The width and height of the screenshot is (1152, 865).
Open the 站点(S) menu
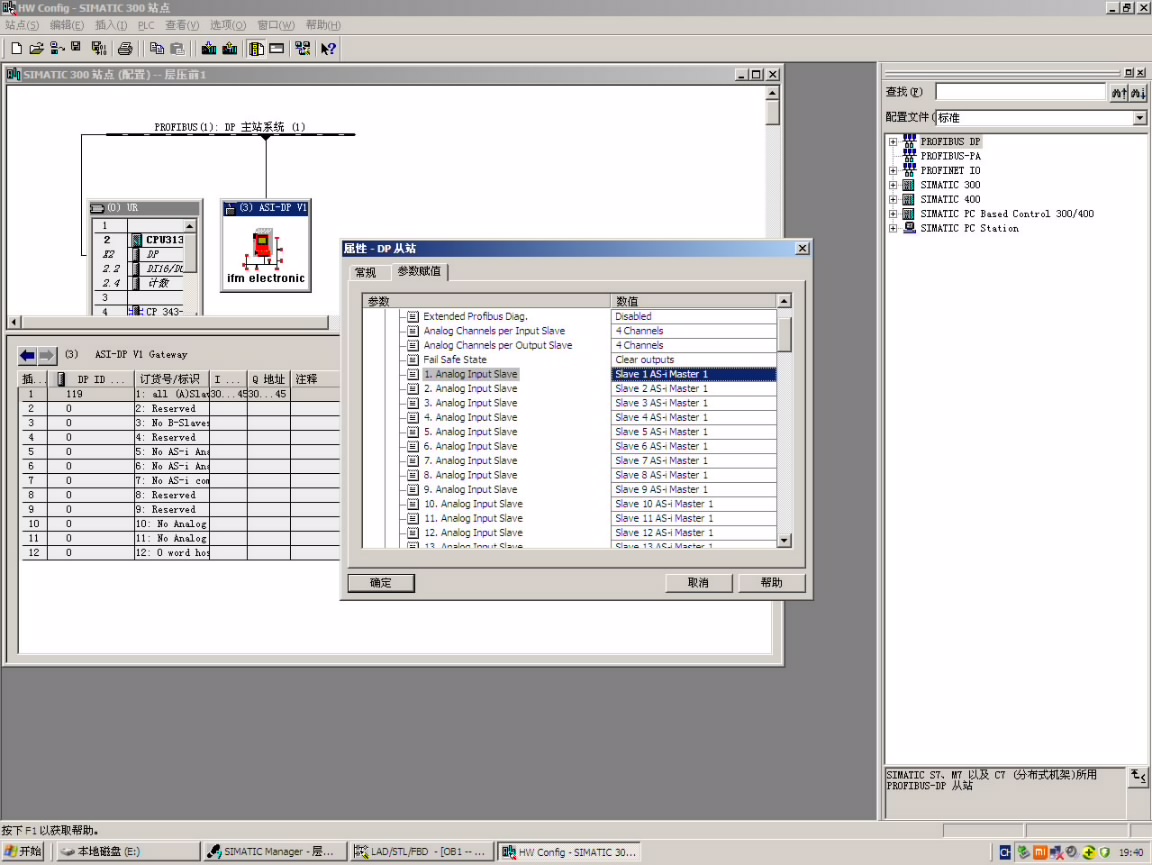tap(22, 25)
